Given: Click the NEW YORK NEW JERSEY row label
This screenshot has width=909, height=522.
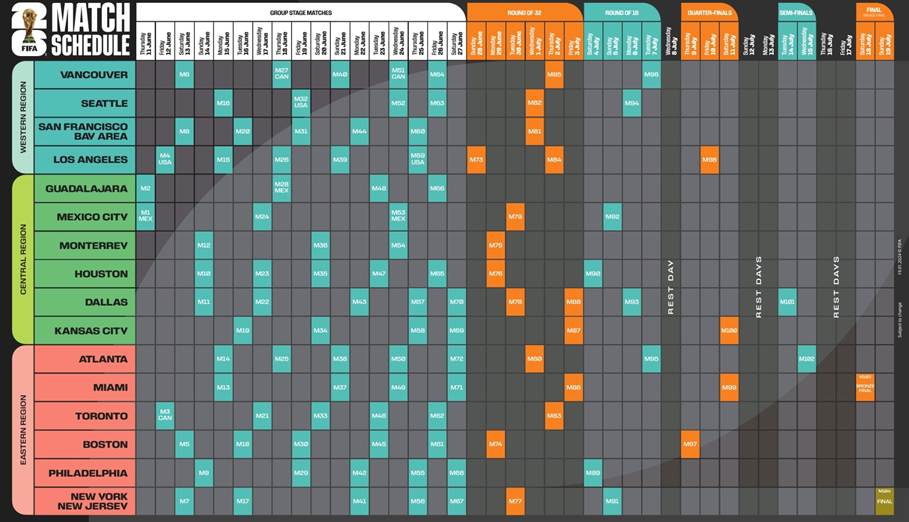Looking at the screenshot, I should tap(85, 501).
